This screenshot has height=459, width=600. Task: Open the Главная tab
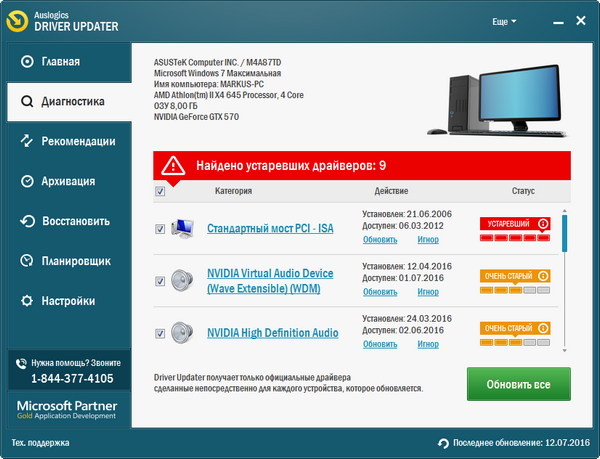coord(69,62)
